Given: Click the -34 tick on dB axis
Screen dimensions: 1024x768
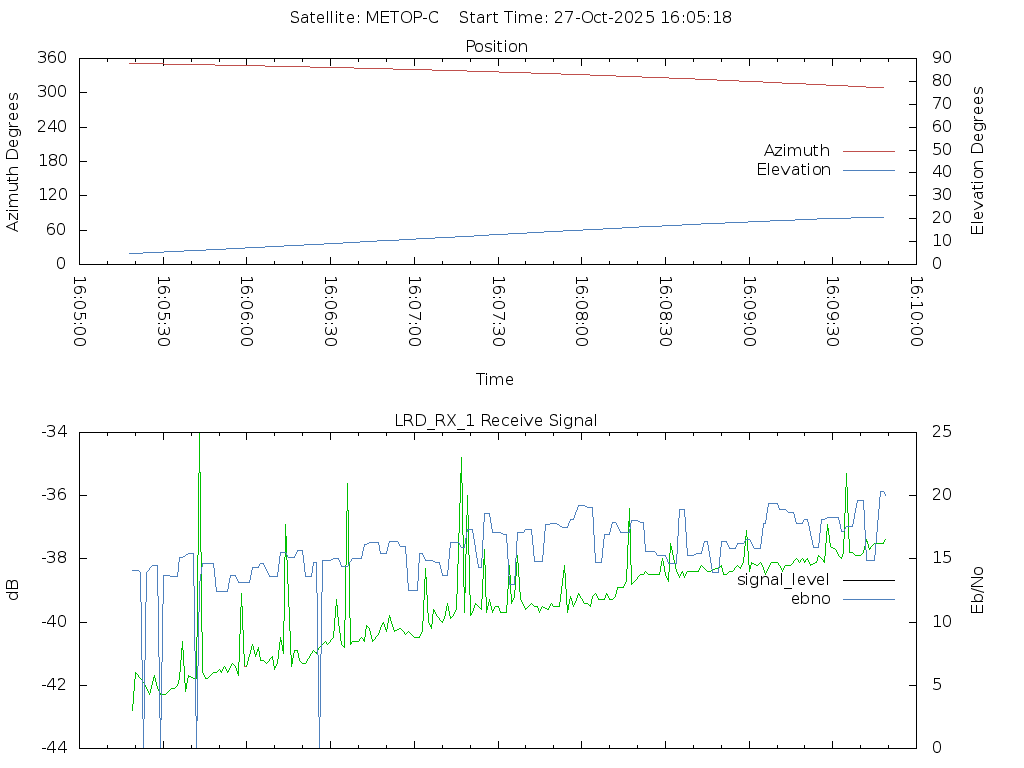Looking at the screenshot, I should coord(54,431).
